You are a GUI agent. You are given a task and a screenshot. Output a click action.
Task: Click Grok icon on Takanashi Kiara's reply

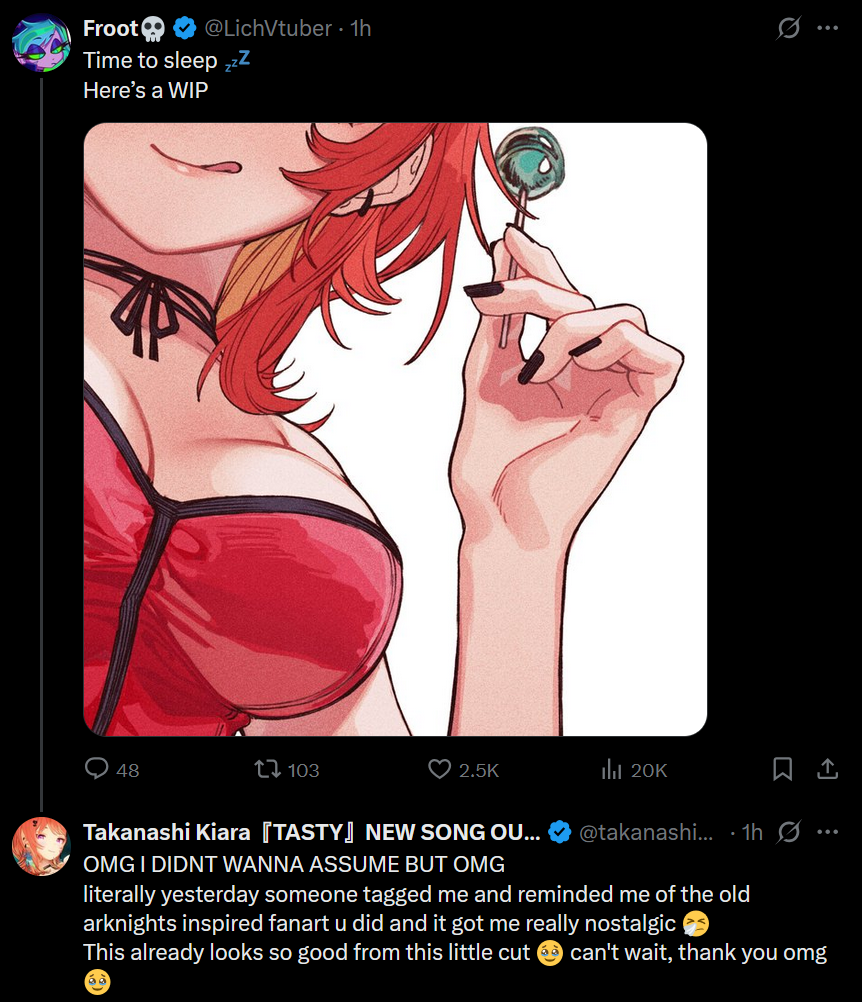[789, 832]
